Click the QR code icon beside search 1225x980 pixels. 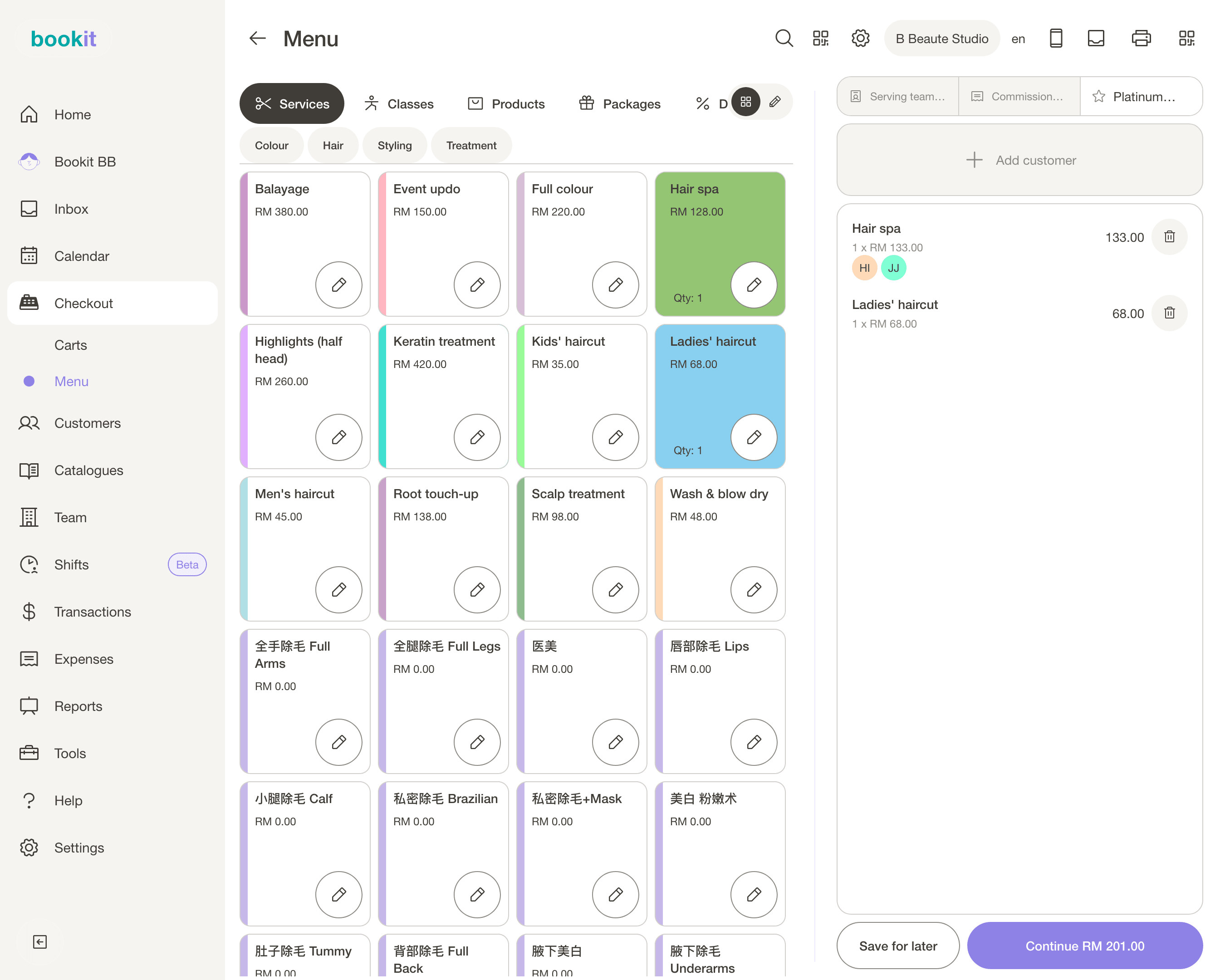820,39
